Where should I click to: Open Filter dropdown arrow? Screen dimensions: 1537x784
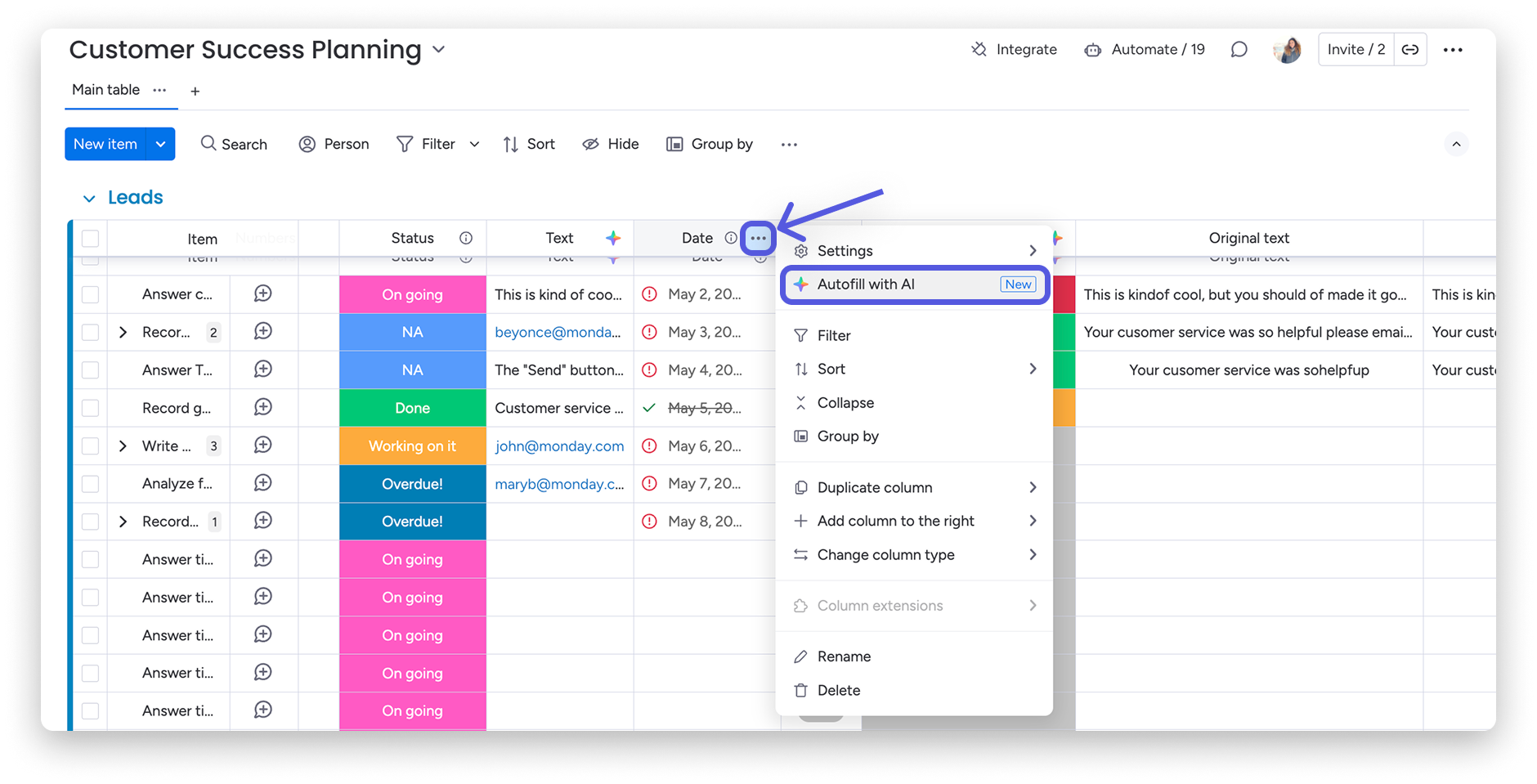tap(474, 145)
